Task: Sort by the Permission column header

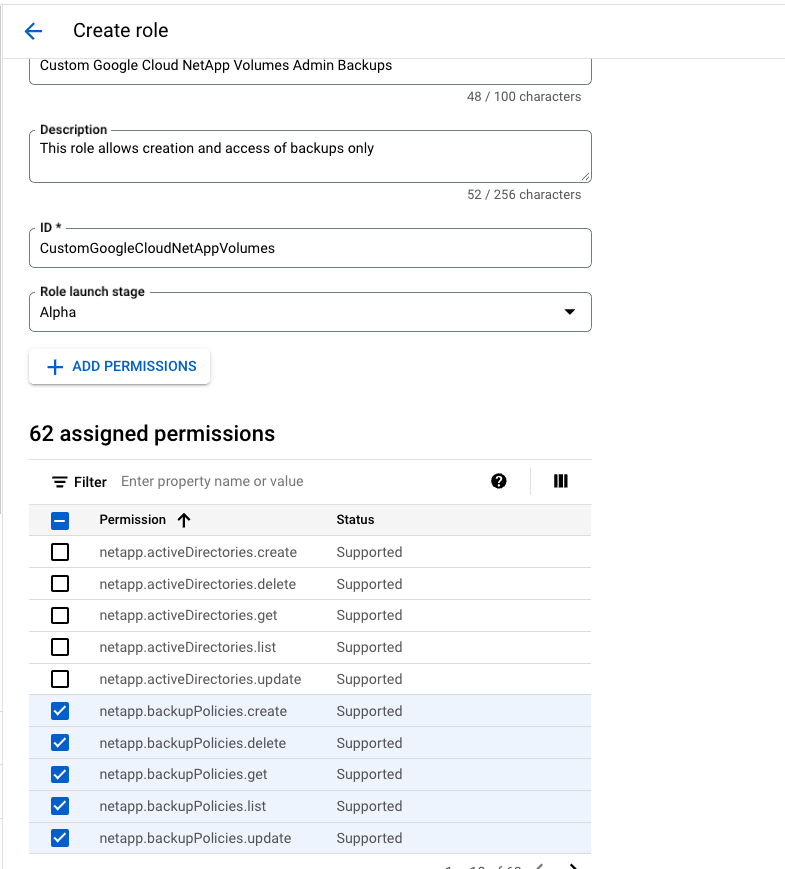Action: 133,520
